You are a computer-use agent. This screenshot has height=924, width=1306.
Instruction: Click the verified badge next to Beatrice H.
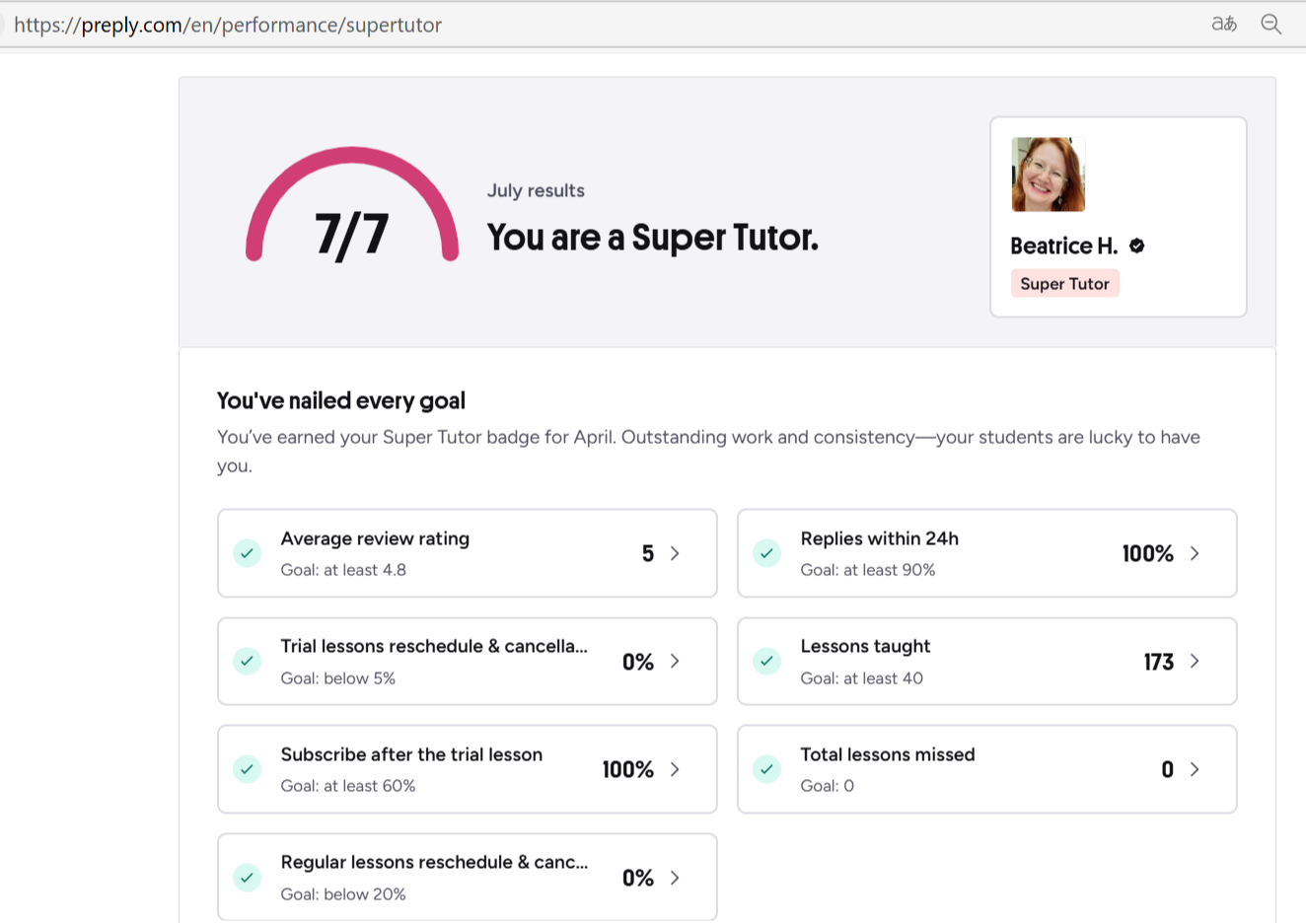(1137, 246)
